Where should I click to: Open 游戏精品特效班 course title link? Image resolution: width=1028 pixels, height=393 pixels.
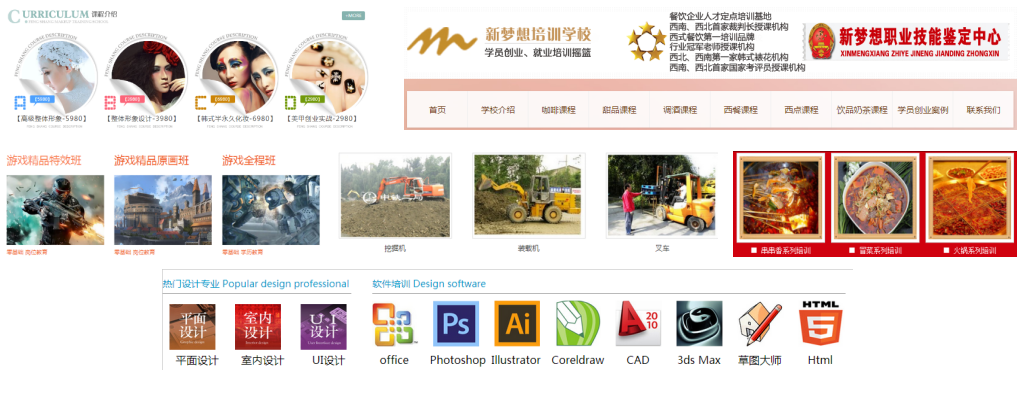[x=44, y=160]
